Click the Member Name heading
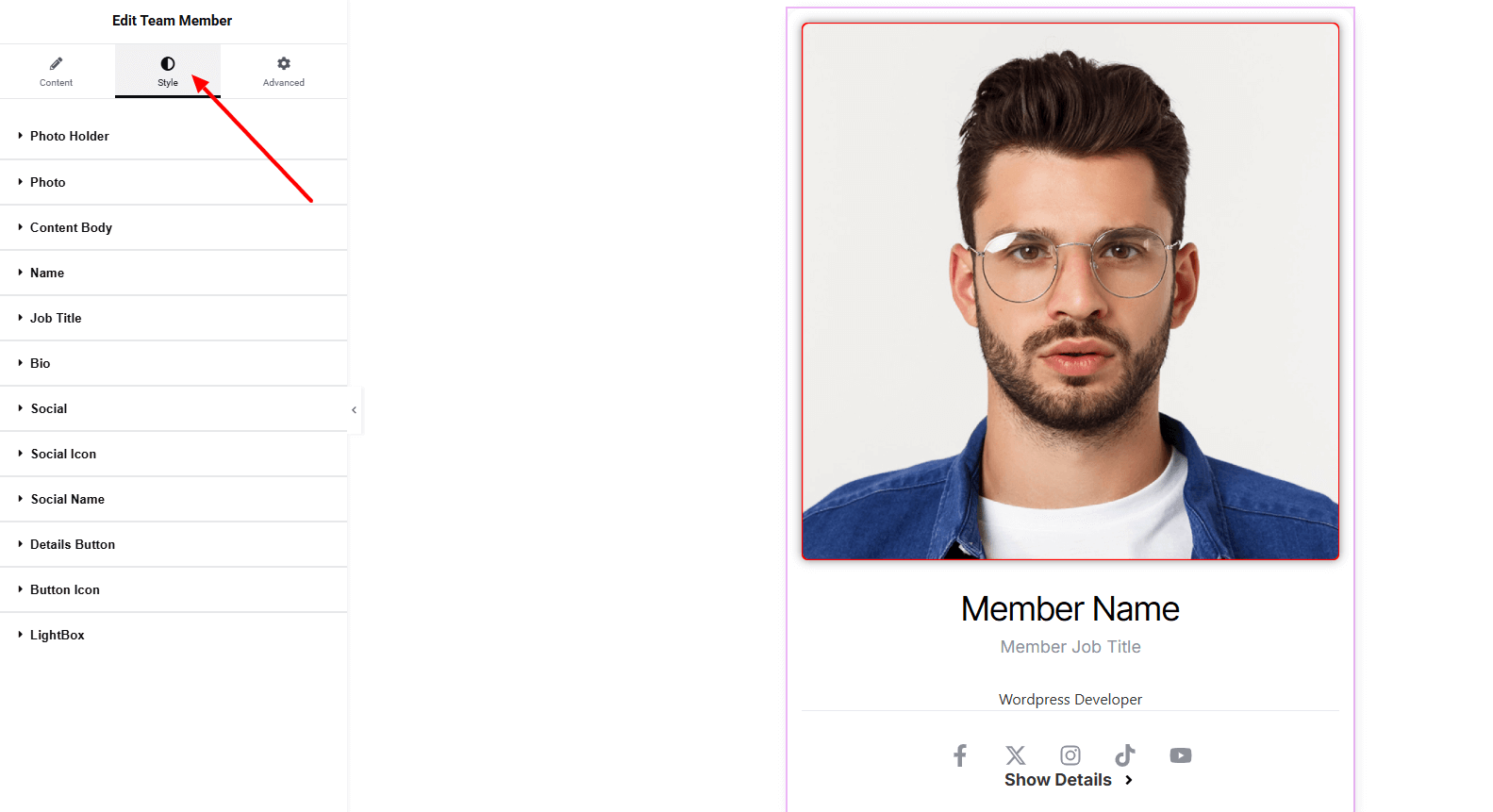The image size is (1493, 812). pyautogui.click(x=1070, y=609)
